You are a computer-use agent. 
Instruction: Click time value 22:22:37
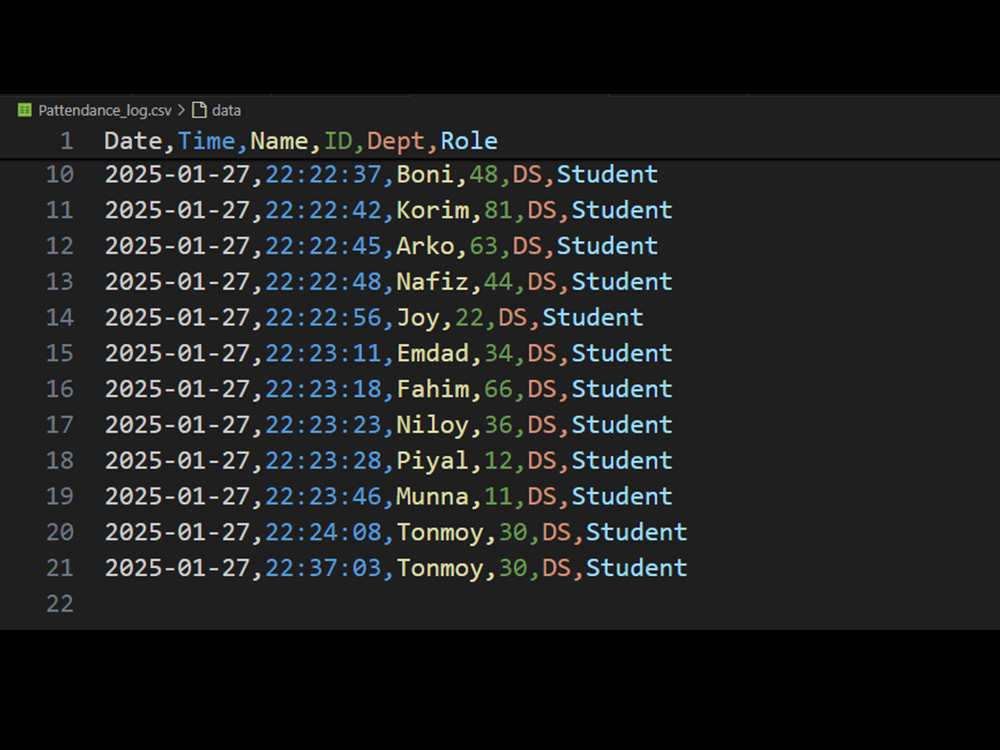tap(323, 174)
